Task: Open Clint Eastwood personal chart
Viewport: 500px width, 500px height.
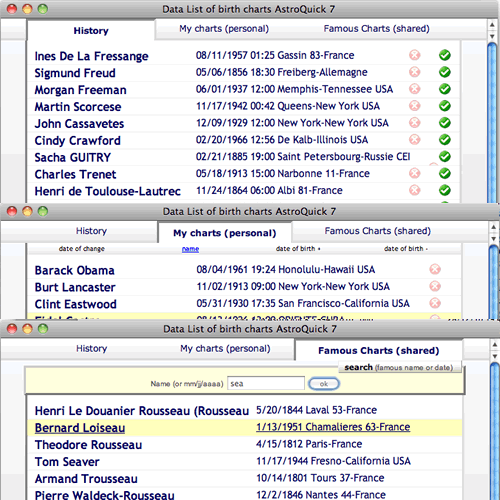Action: coord(76,304)
